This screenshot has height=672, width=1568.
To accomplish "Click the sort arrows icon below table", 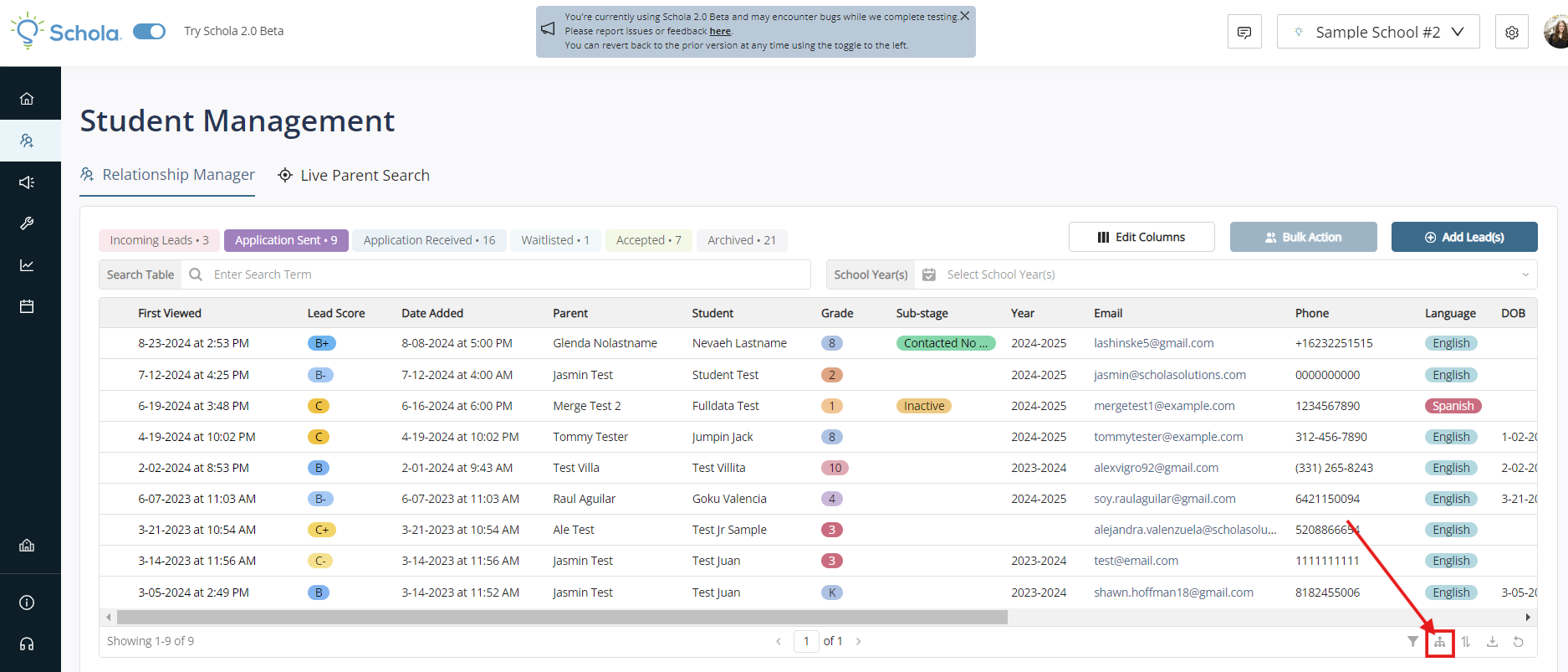I will coord(1466,642).
